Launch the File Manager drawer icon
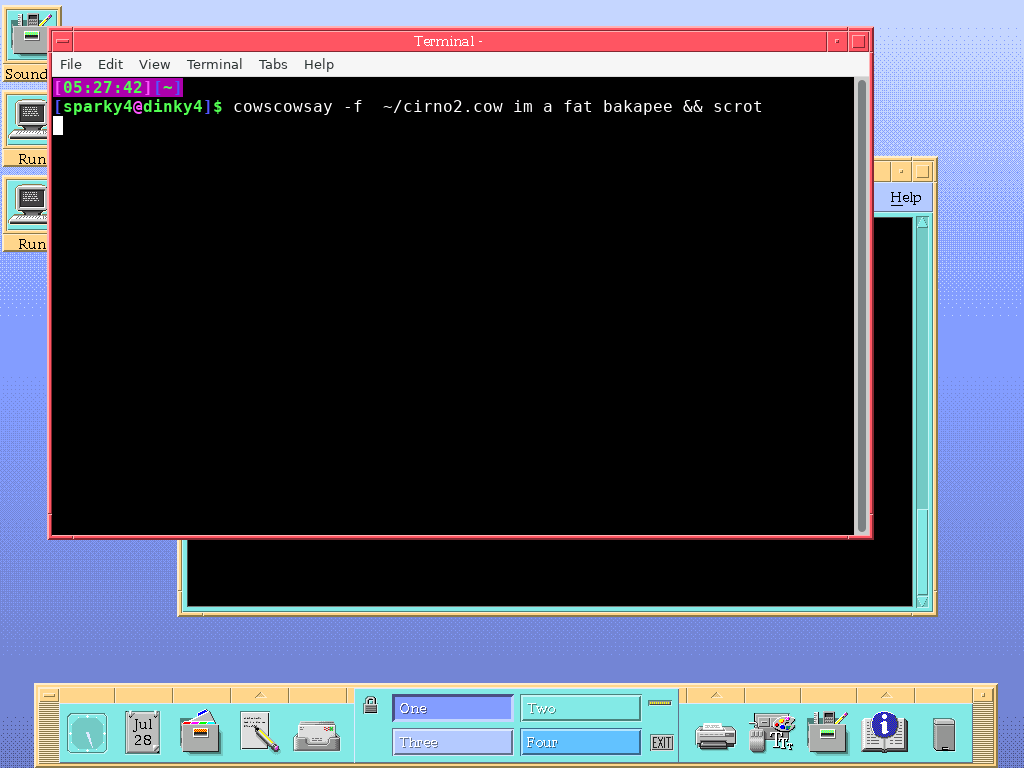Image resolution: width=1024 pixels, height=768 pixels. pyautogui.click(x=201, y=732)
